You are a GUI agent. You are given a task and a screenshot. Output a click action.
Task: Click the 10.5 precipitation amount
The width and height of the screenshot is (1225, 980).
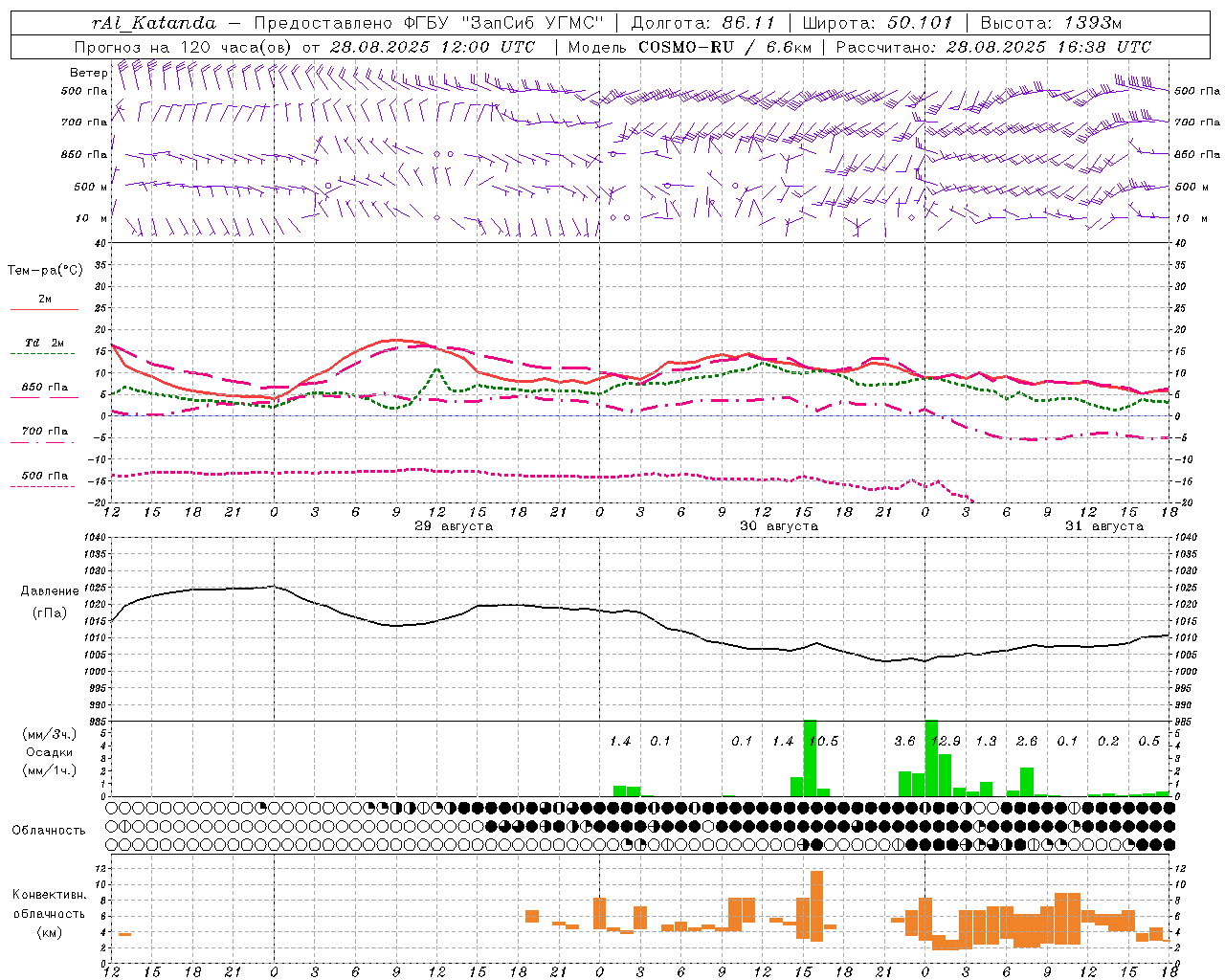[823, 742]
